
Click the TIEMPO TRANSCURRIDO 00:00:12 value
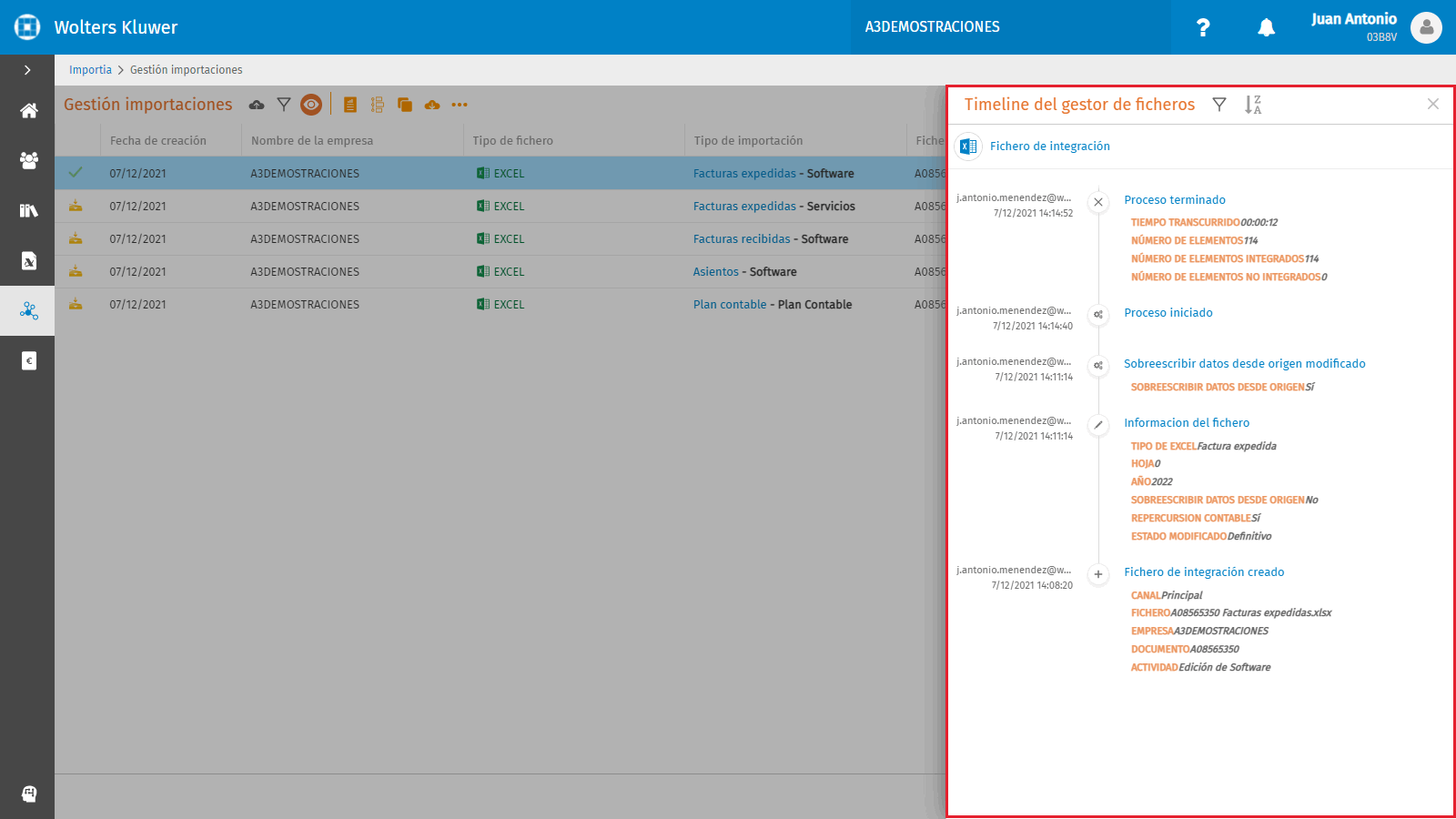pyautogui.click(x=1204, y=223)
